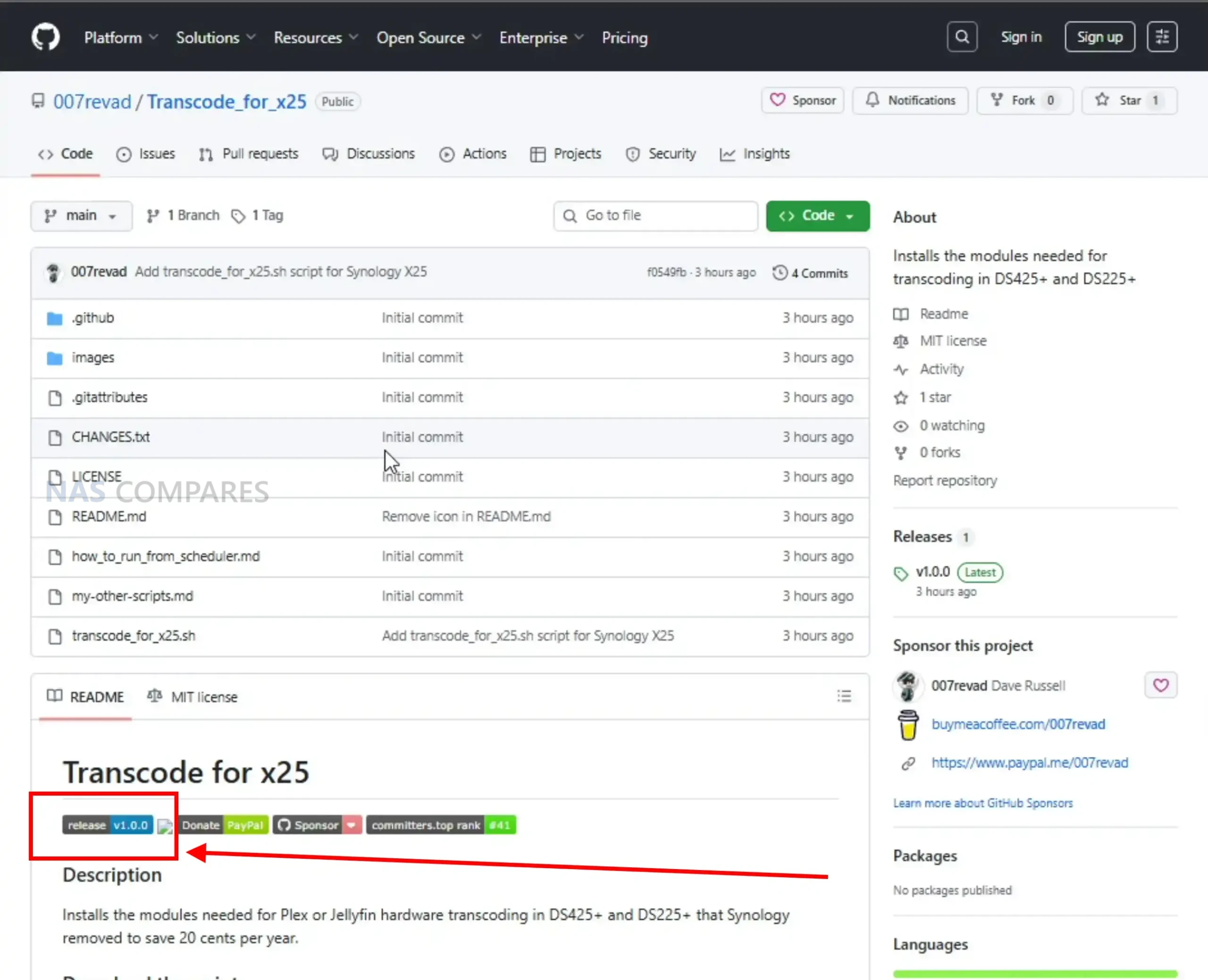Screen dimensions: 1208x980
Task: Open how_to_run_from_scheduler.md file
Action: (166, 556)
